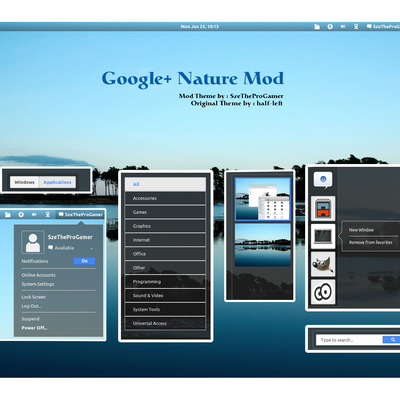The image size is (400, 400).
Task: Click the chat bubble icon in the dash
Action: click(x=323, y=180)
